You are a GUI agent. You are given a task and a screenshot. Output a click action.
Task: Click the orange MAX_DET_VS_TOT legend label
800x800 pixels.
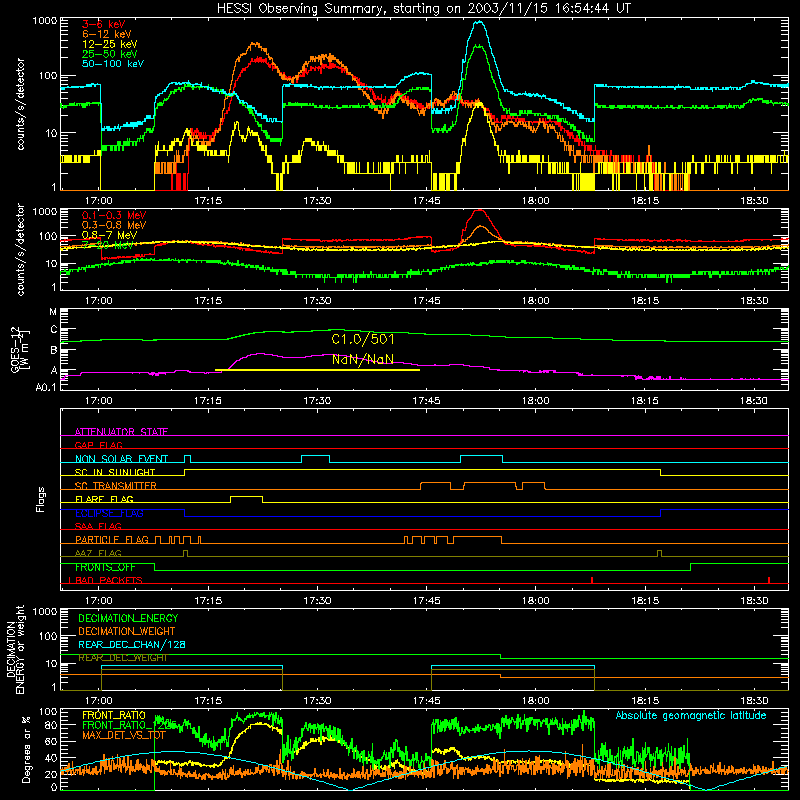(x=124, y=735)
